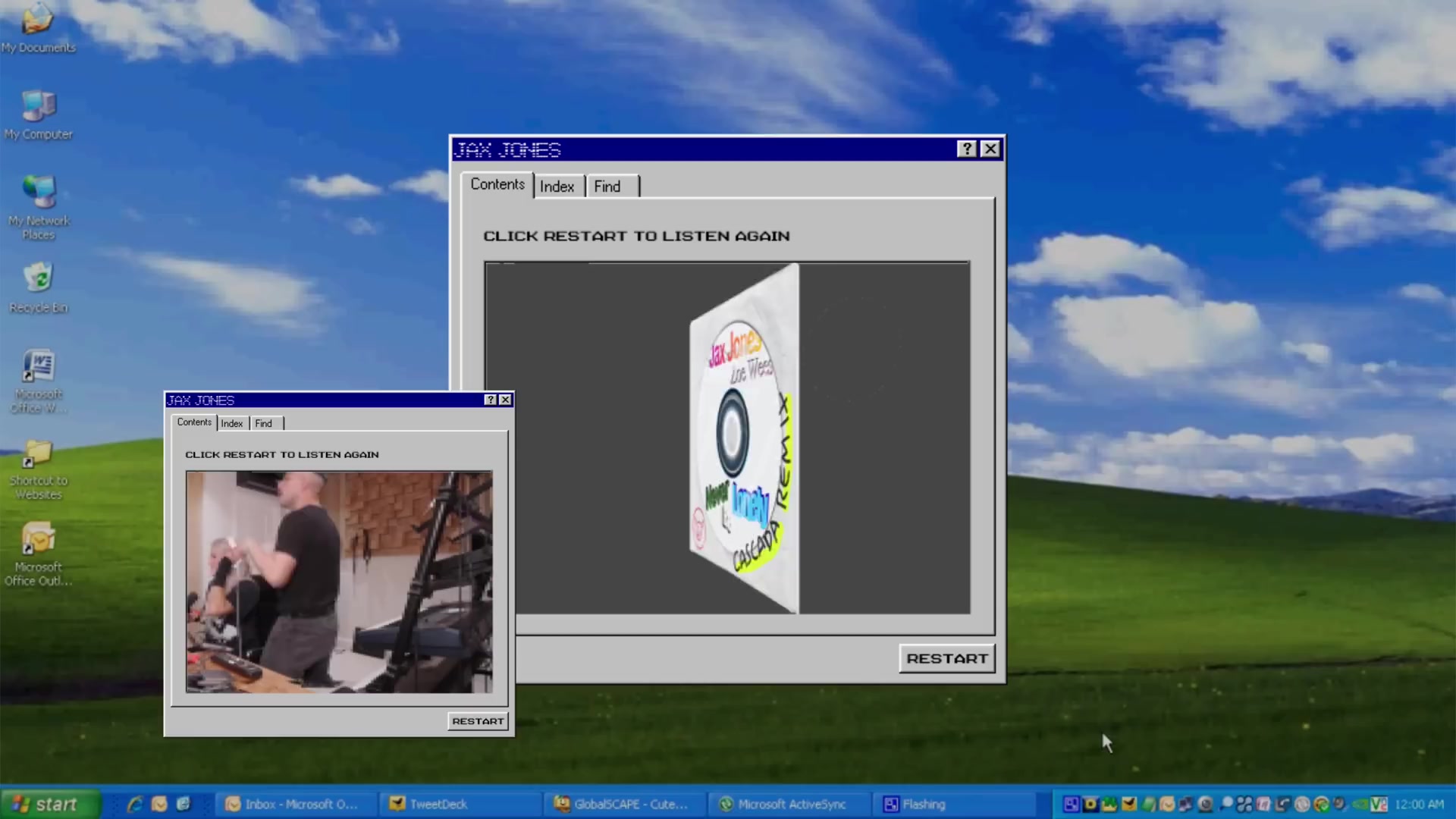Click the phone handset tray icon
Image resolution: width=1456 pixels, height=819 pixels.
coord(1282,804)
